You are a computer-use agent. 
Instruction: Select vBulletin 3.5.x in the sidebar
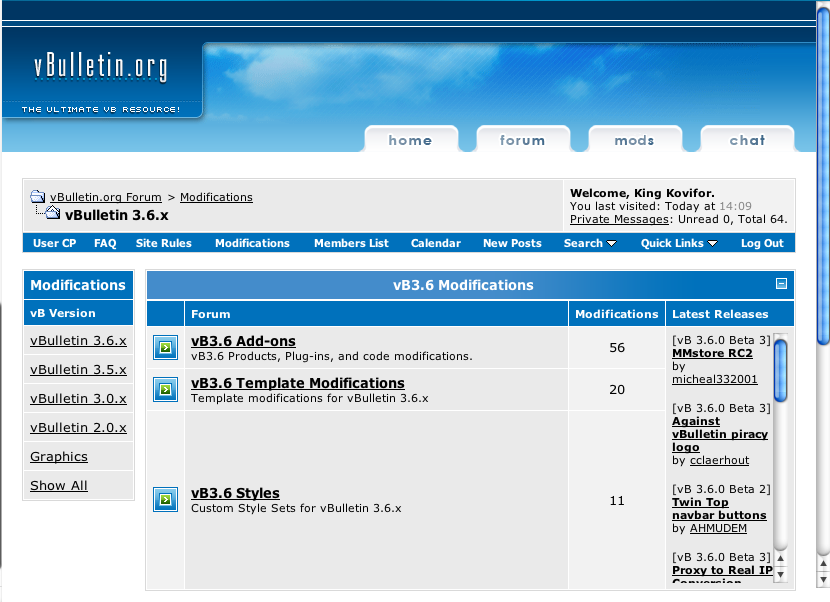(78, 370)
